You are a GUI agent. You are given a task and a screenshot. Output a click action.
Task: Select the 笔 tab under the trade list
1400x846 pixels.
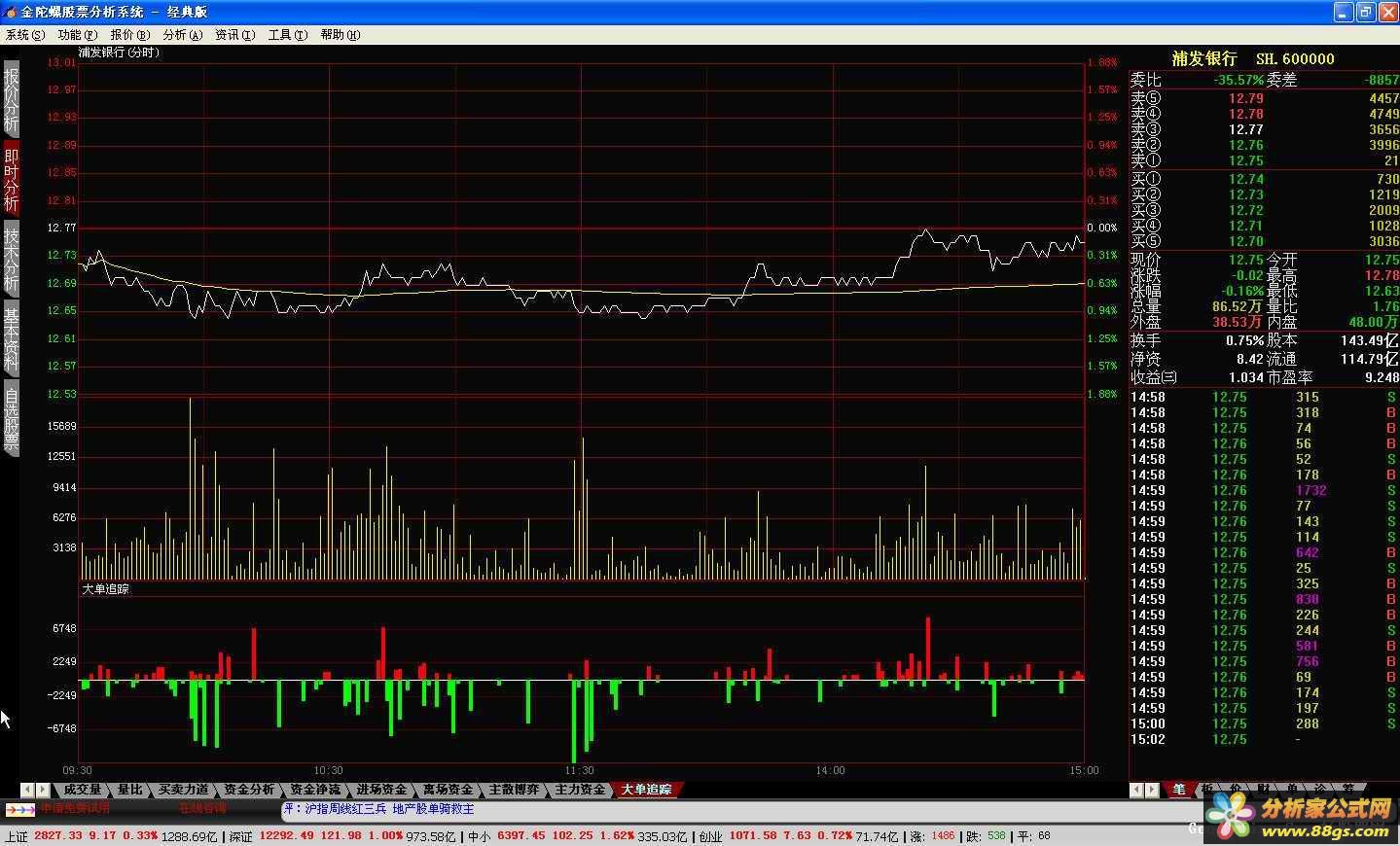tap(1179, 790)
